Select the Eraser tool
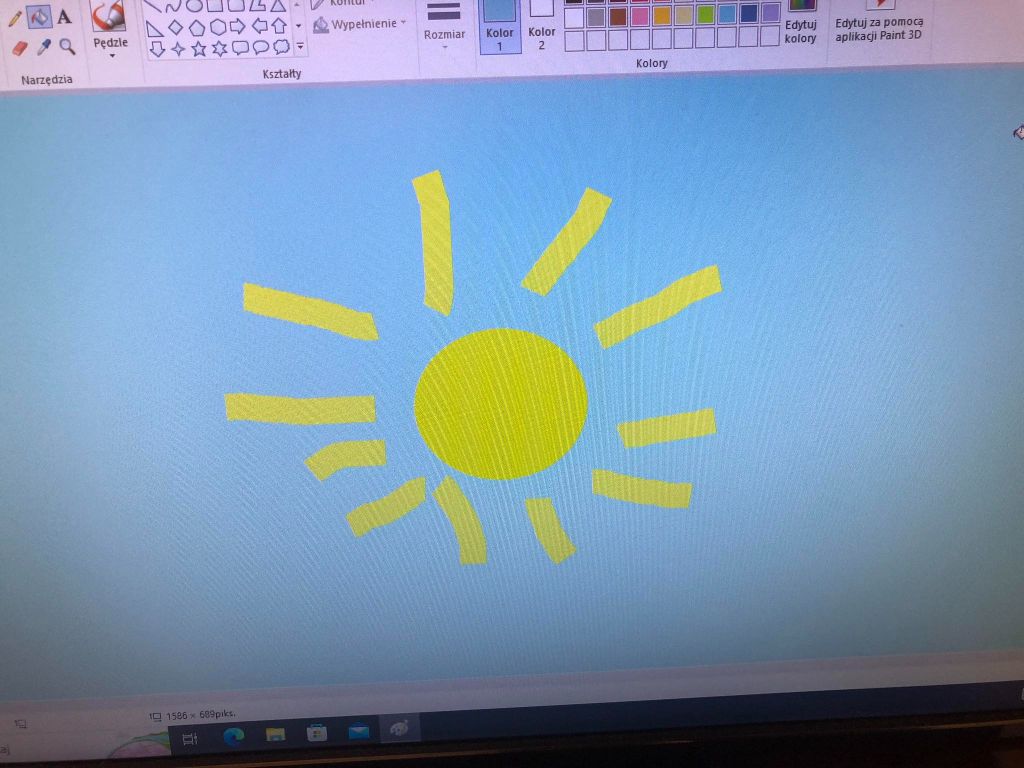Screen dimensions: 1024x768 tap(20, 48)
